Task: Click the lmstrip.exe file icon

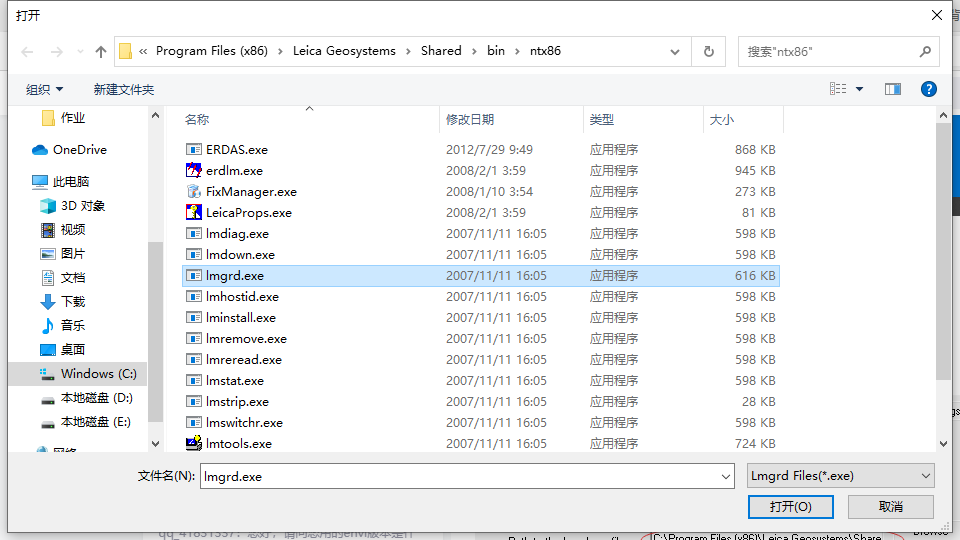Action: point(193,402)
